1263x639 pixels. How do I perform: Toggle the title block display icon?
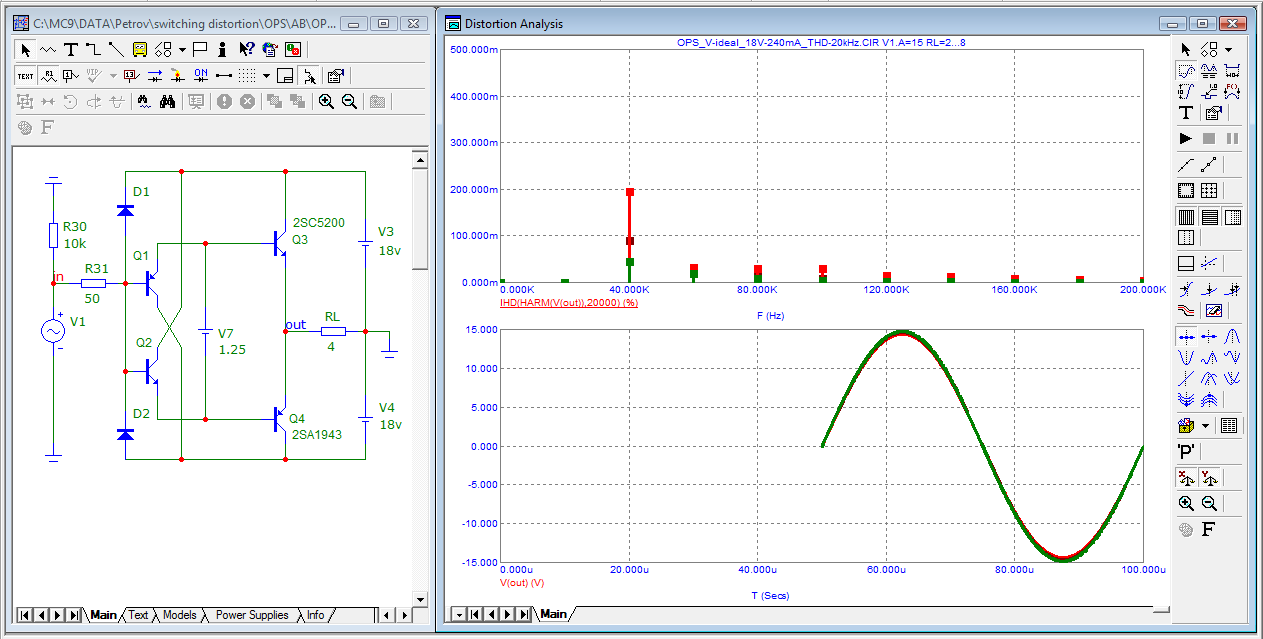285,75
